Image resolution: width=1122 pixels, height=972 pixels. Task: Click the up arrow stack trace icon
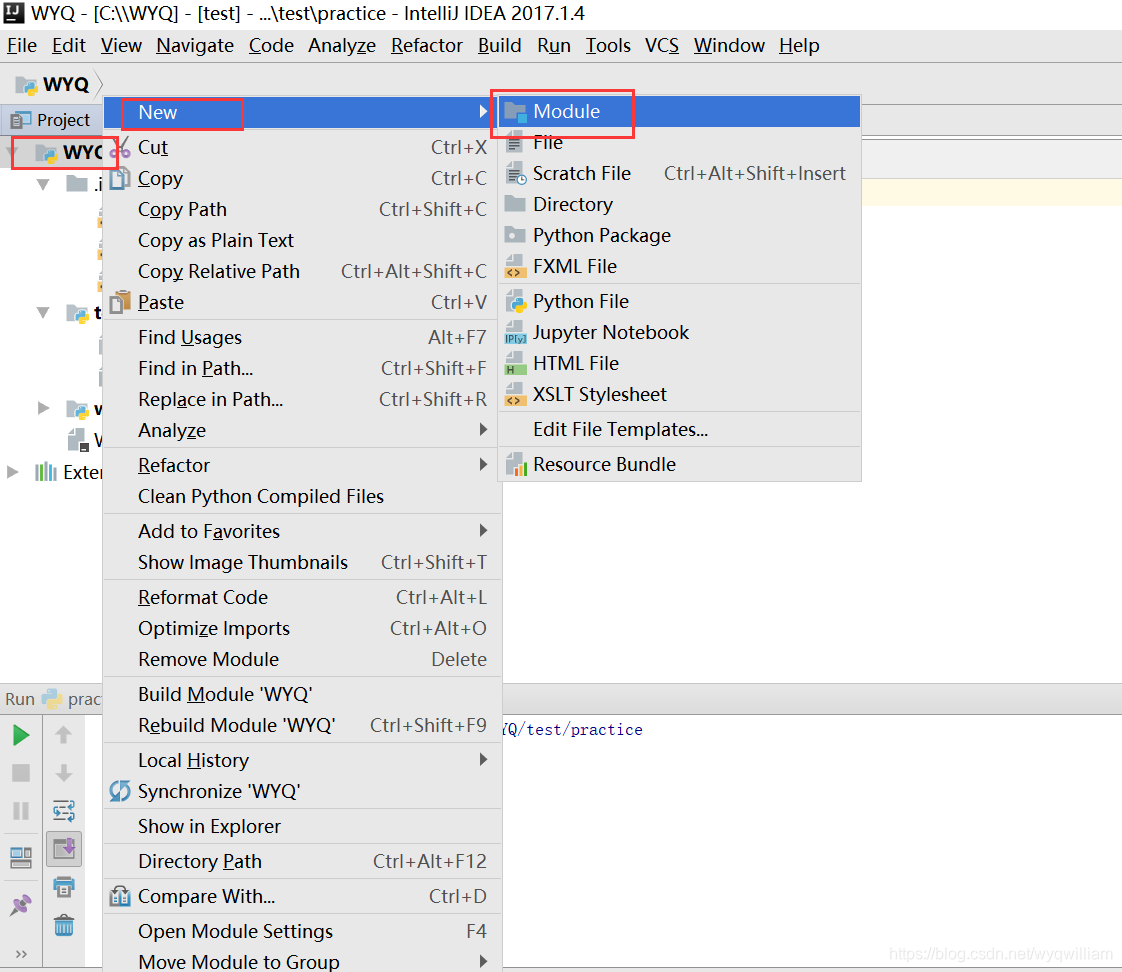pyautogui.click(x=64, y=734)
